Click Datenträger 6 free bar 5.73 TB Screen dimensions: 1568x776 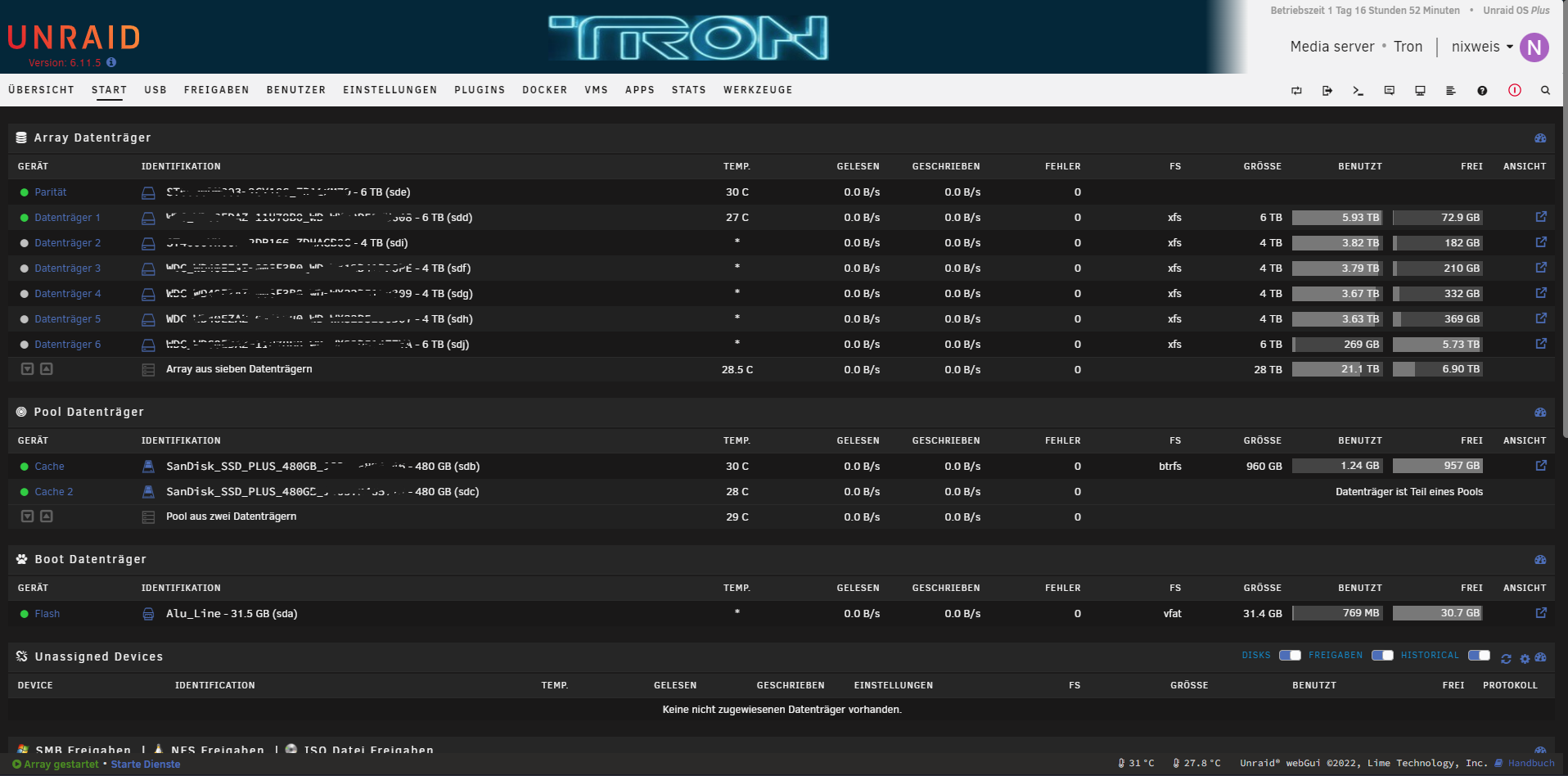point(1438,345)
